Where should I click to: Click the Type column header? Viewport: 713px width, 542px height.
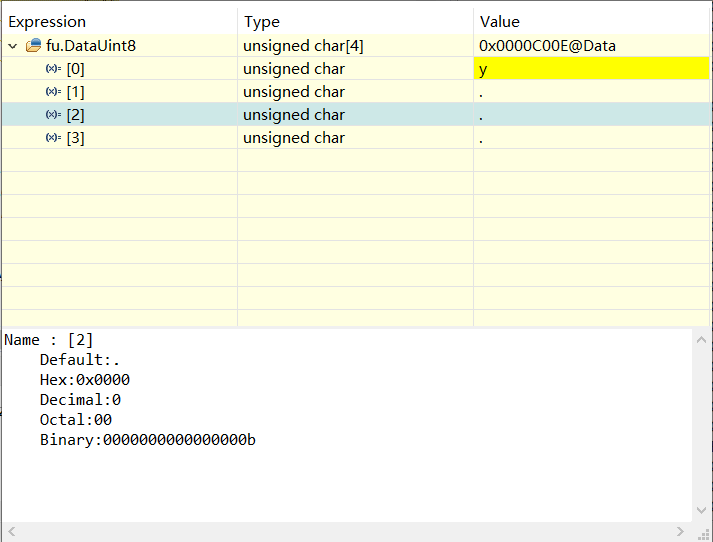(x=261, y=21)
